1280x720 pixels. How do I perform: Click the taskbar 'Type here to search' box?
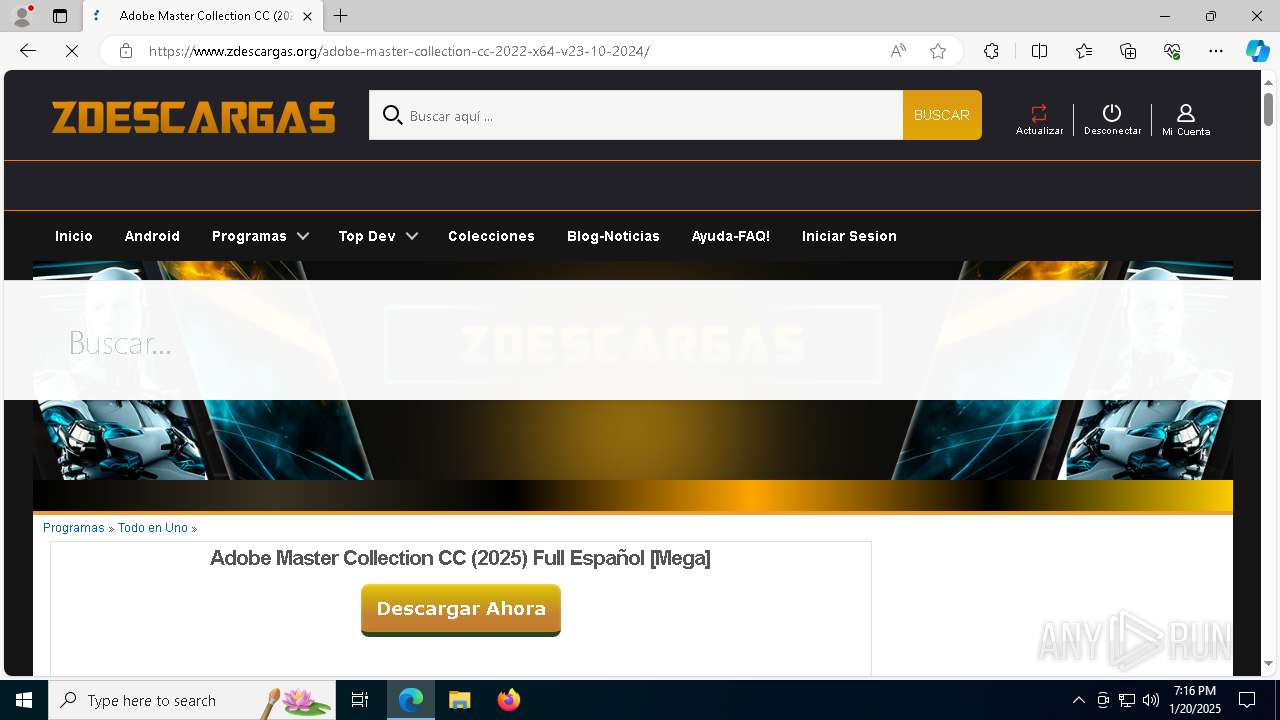click(x=192, y=700)
